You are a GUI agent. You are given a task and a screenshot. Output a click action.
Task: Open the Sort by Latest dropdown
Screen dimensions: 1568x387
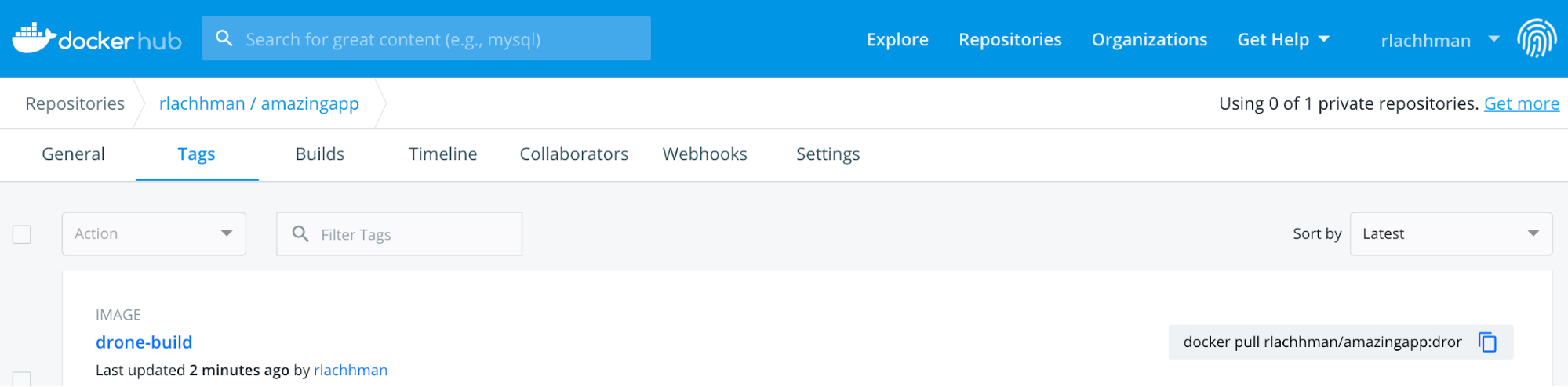coord(1450,233)
